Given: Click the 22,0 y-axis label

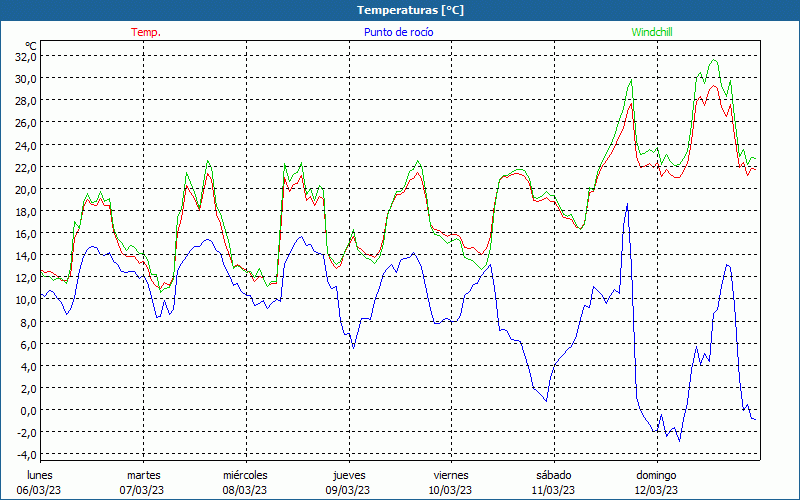Looking at the screenshot, I should click(x=26, y=167).
